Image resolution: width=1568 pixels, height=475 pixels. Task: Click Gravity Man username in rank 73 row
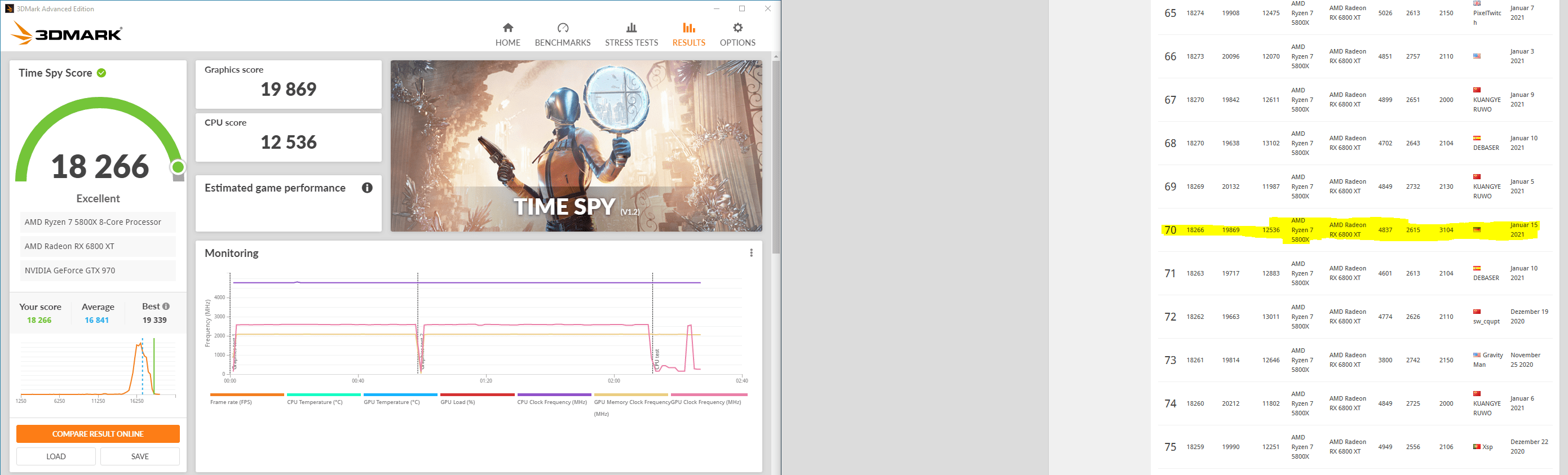[1489, 360]
